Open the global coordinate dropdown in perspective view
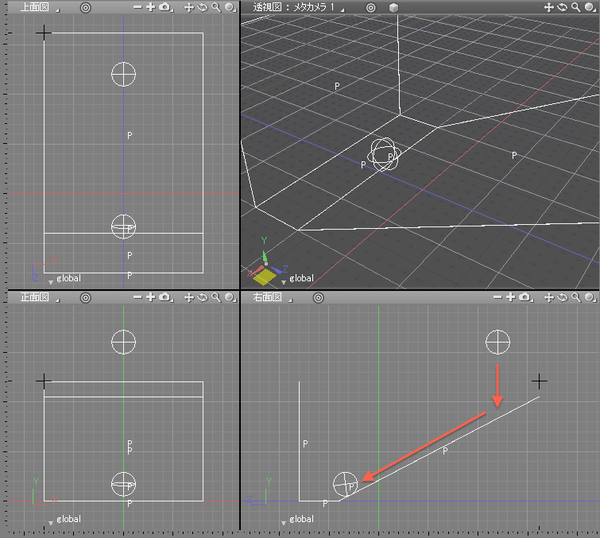The image size is (600, 538). click(298, 279)
